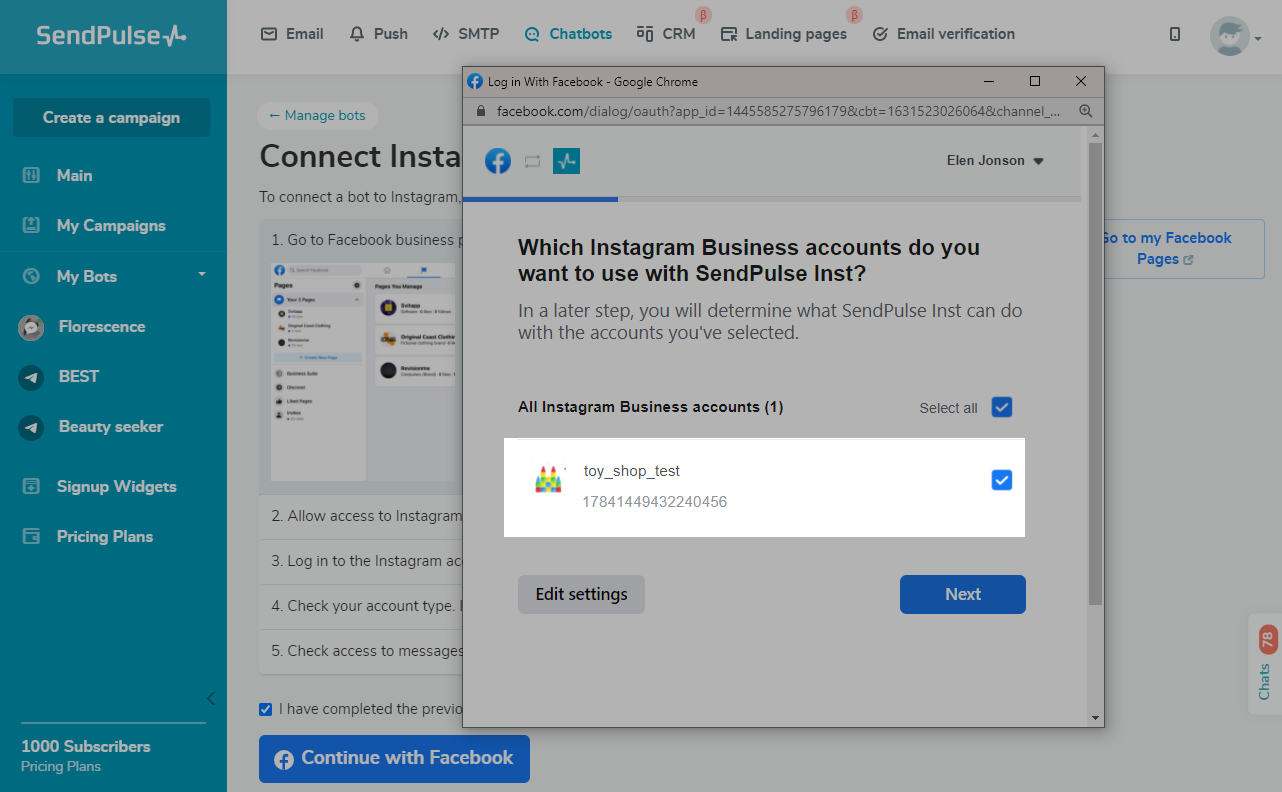Collapse the left sidebar arrow
Screen dimensions: 1282x792
click(210, 698)
